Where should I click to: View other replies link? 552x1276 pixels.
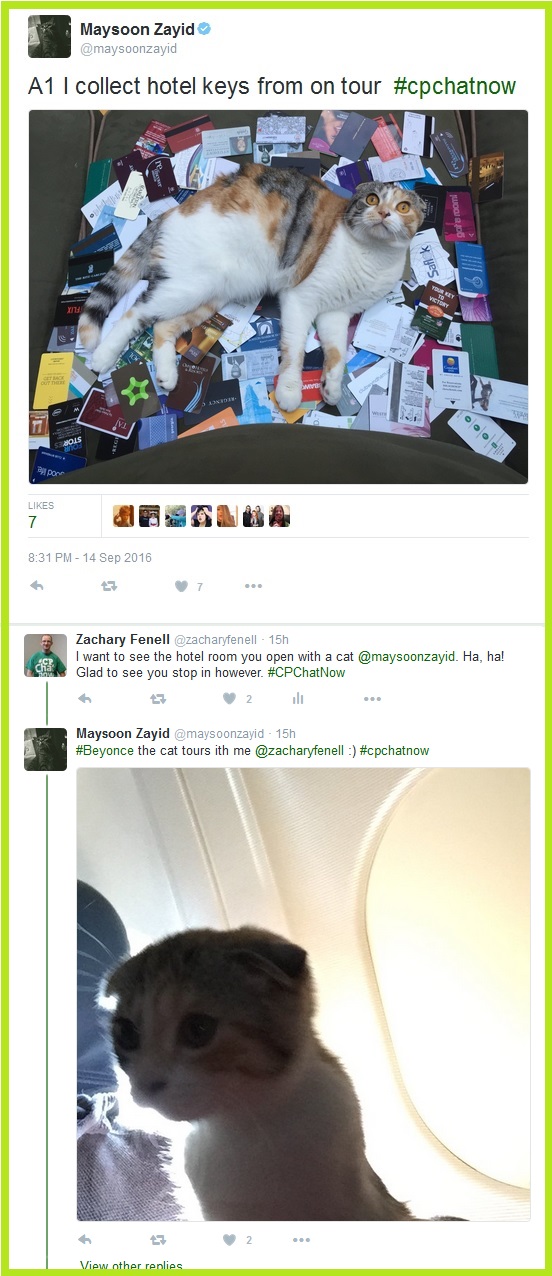(129, 1267)
